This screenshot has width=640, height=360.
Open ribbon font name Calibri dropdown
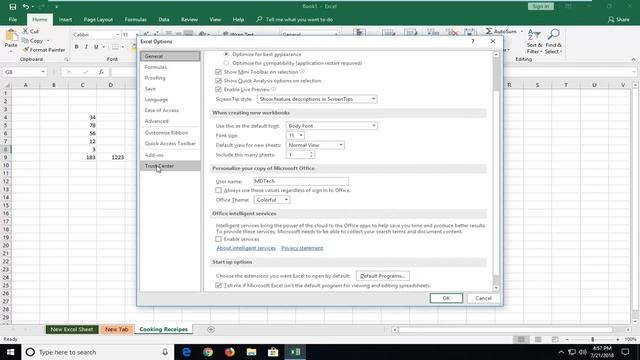point(118,35)
